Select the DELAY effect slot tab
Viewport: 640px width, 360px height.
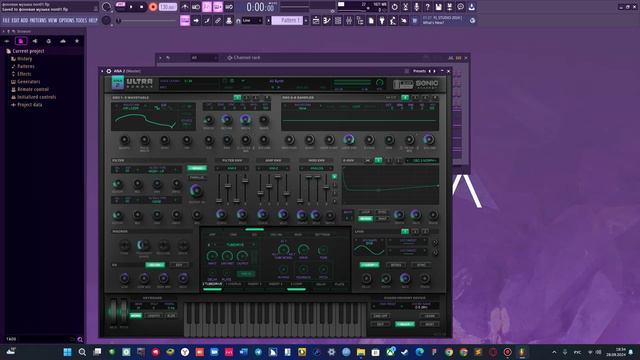[321, 284]
